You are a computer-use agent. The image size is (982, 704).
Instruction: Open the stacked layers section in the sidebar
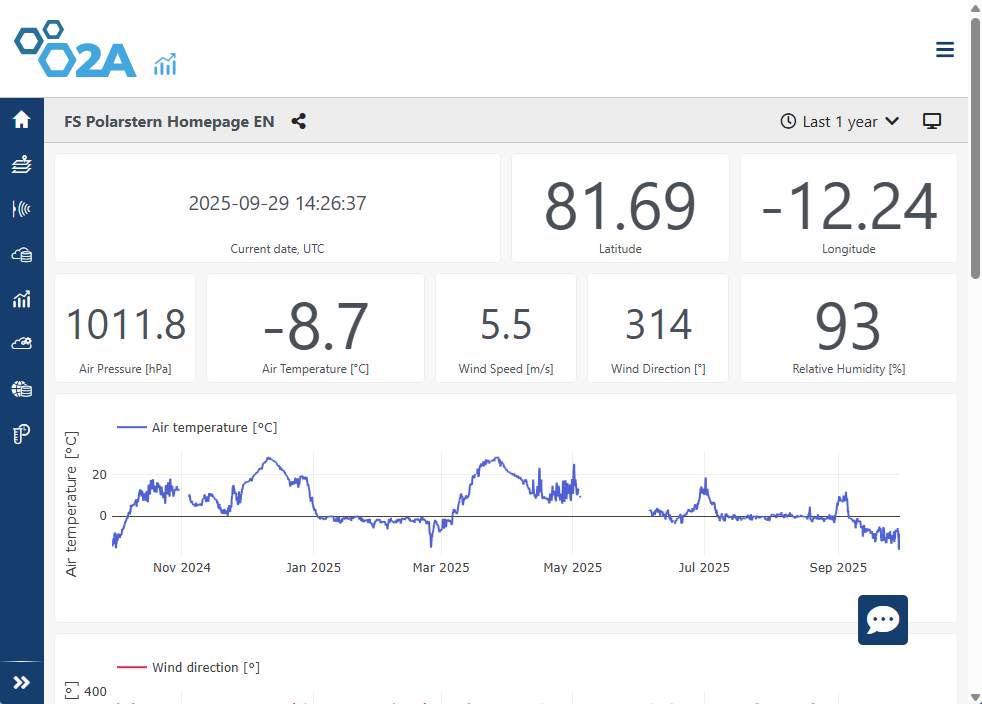(x=22, y=163)
